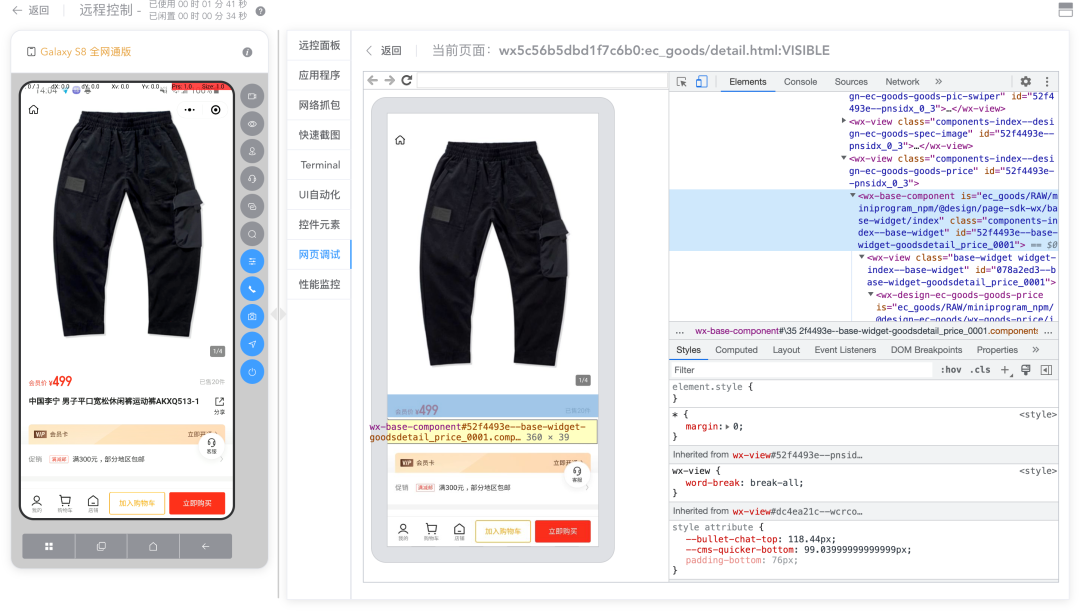The width and height of the screenshot is (1080, 611).
Task: Open the DOM Breakpoints tab
Action: point(926,350)
